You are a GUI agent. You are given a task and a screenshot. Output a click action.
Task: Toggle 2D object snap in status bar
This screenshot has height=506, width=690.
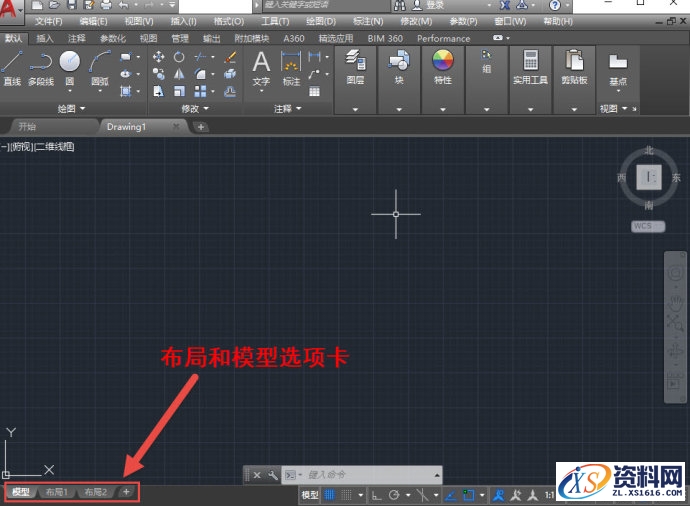tap(469, 495)
